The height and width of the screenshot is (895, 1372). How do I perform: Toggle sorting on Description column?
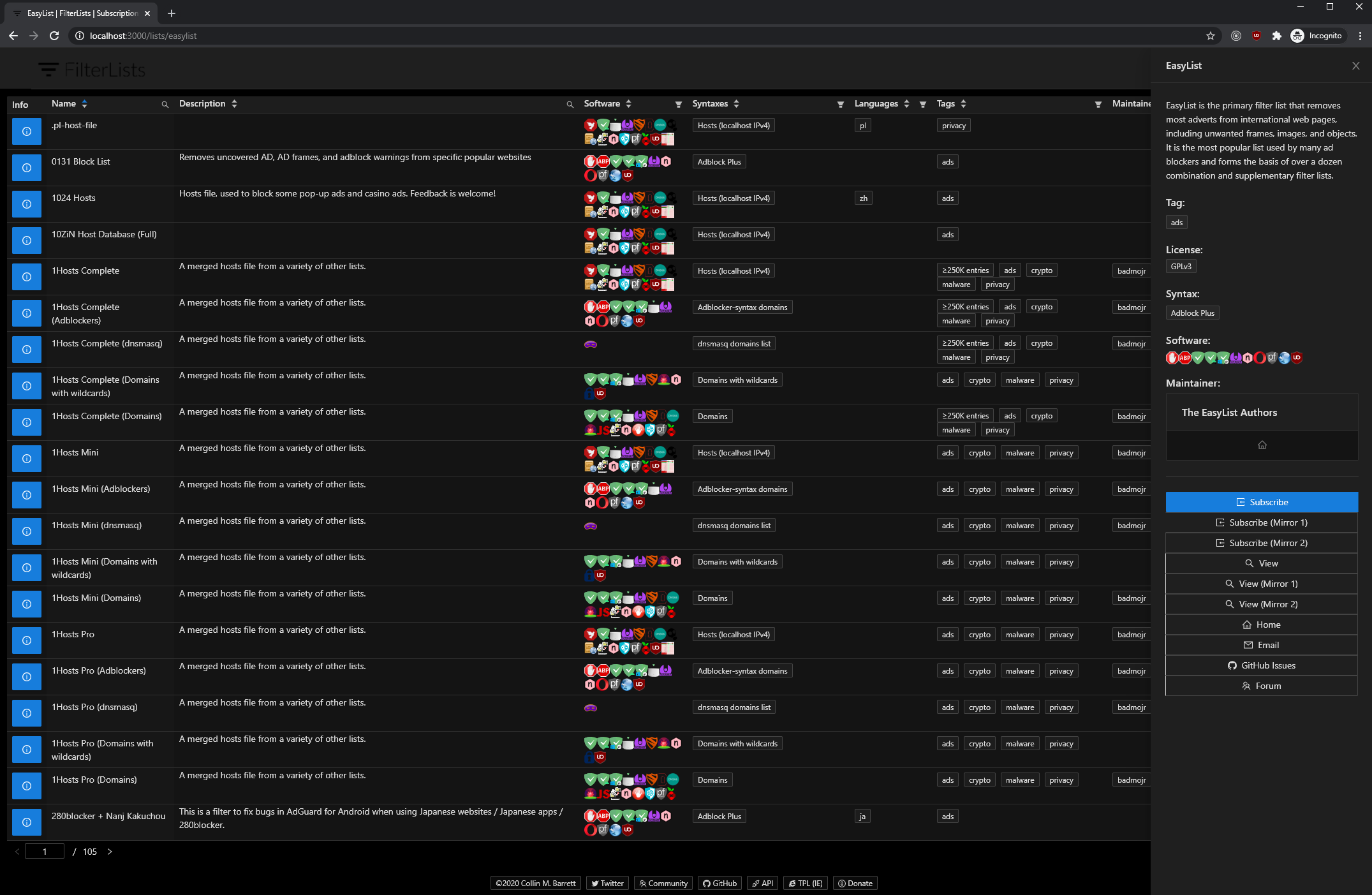(x=234, y=104)
